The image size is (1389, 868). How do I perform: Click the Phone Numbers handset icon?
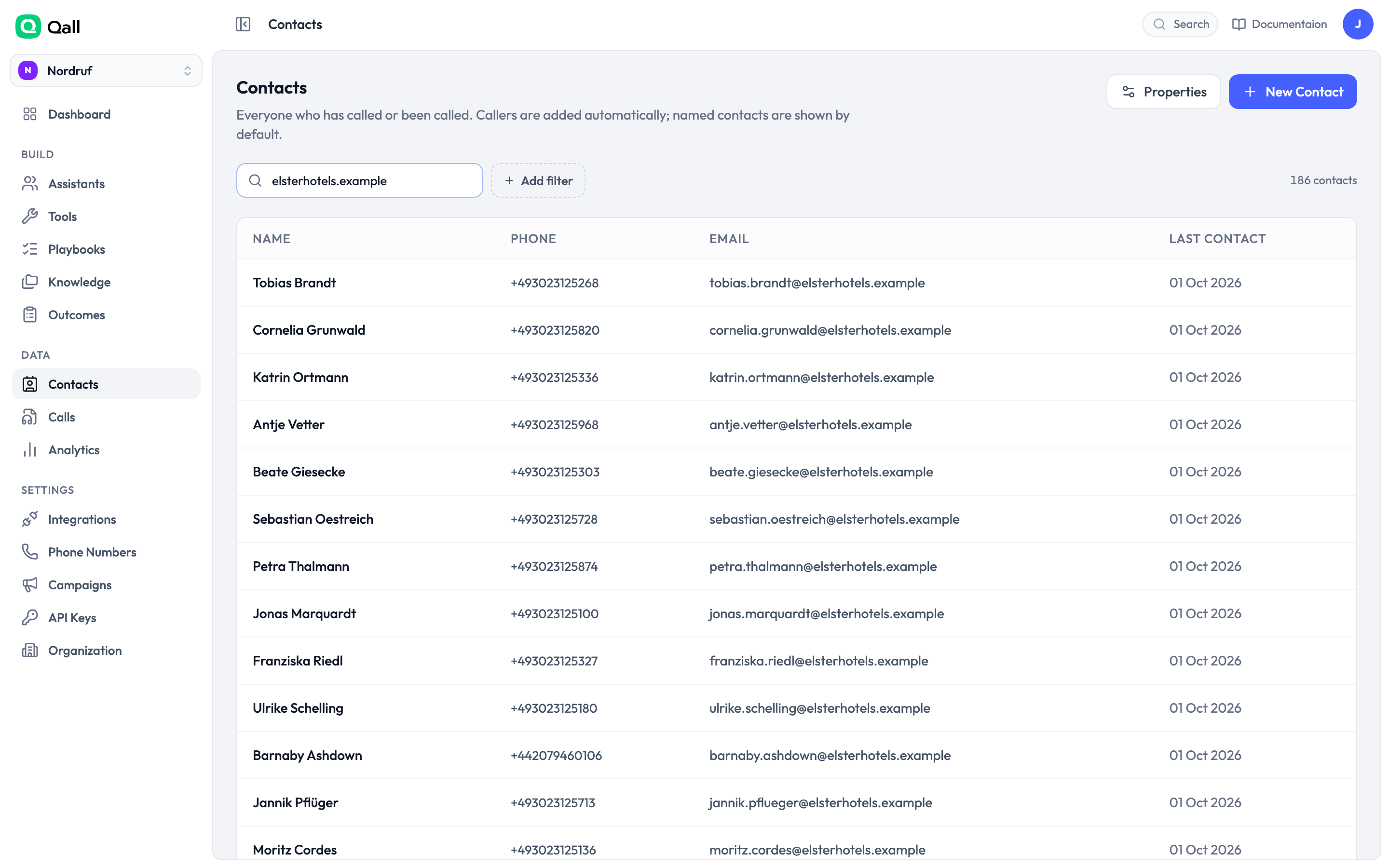point(30,552)
